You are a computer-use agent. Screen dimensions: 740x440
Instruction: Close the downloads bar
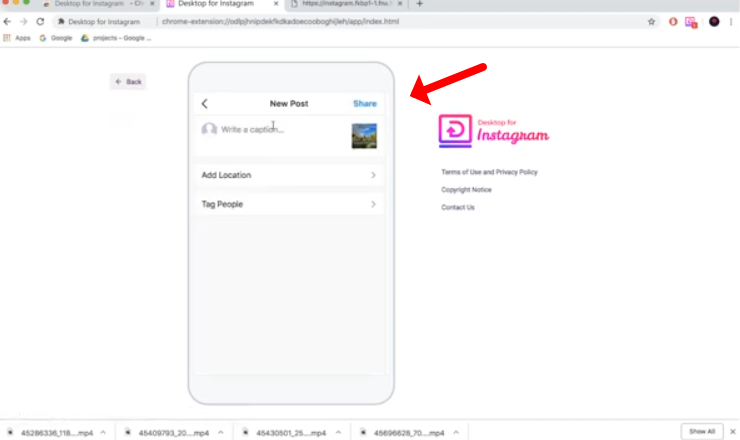[732, 432]
